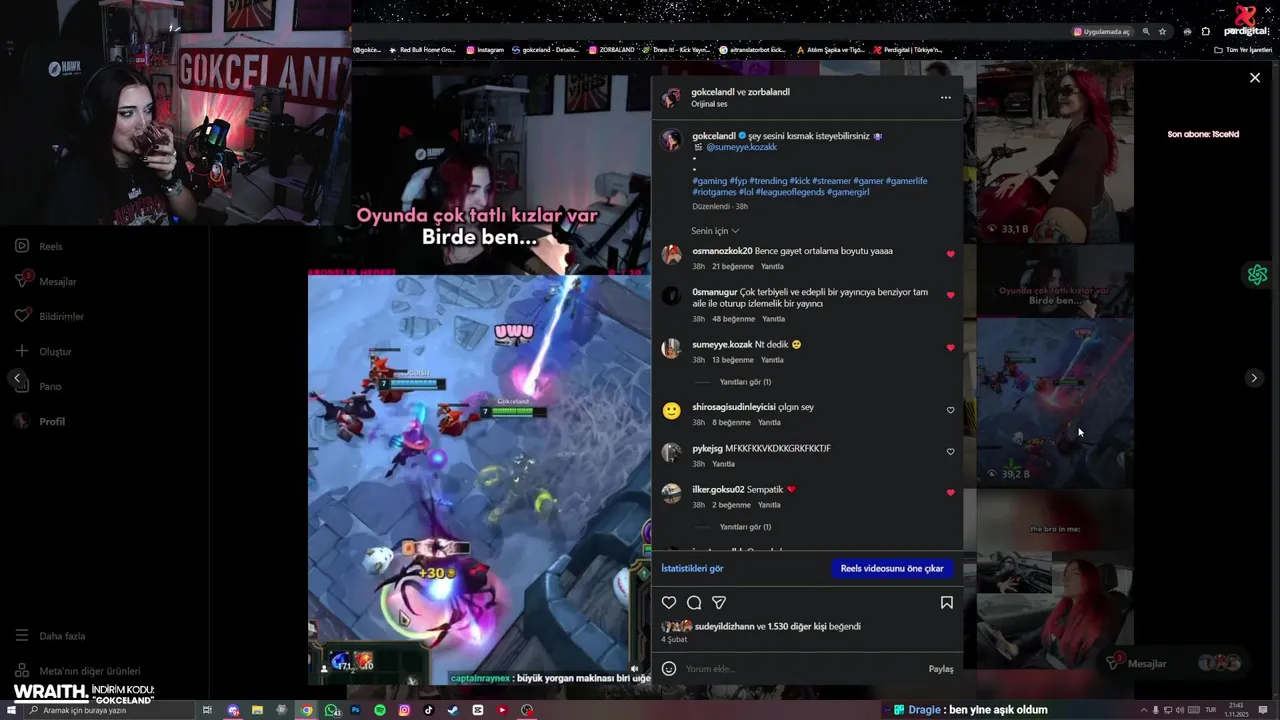
Task: Open zoom magnifier icon in address bar
Action: point(1146,32)
